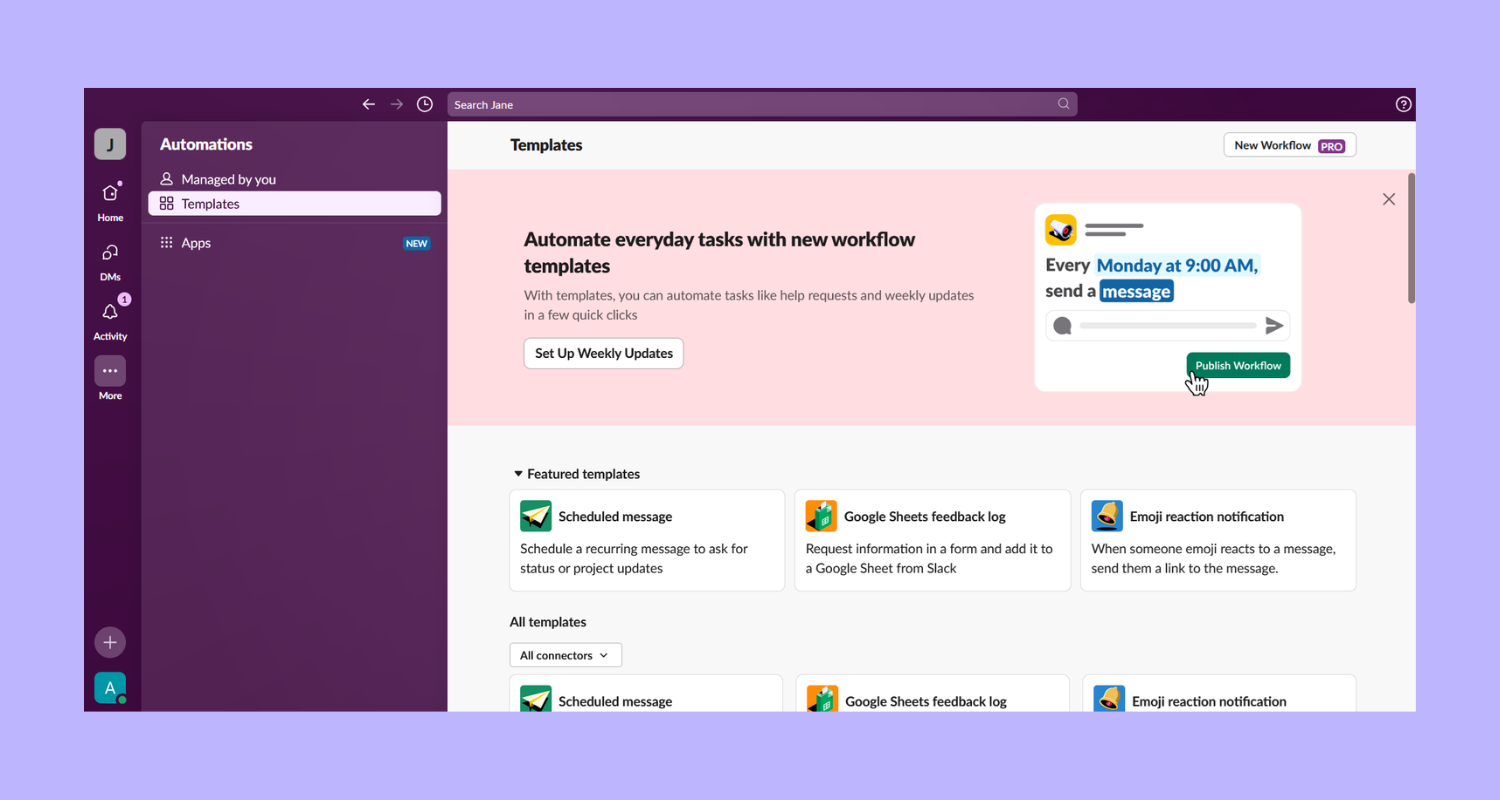Click the Automations heading
1500x800 pixels.
[206, 144]
